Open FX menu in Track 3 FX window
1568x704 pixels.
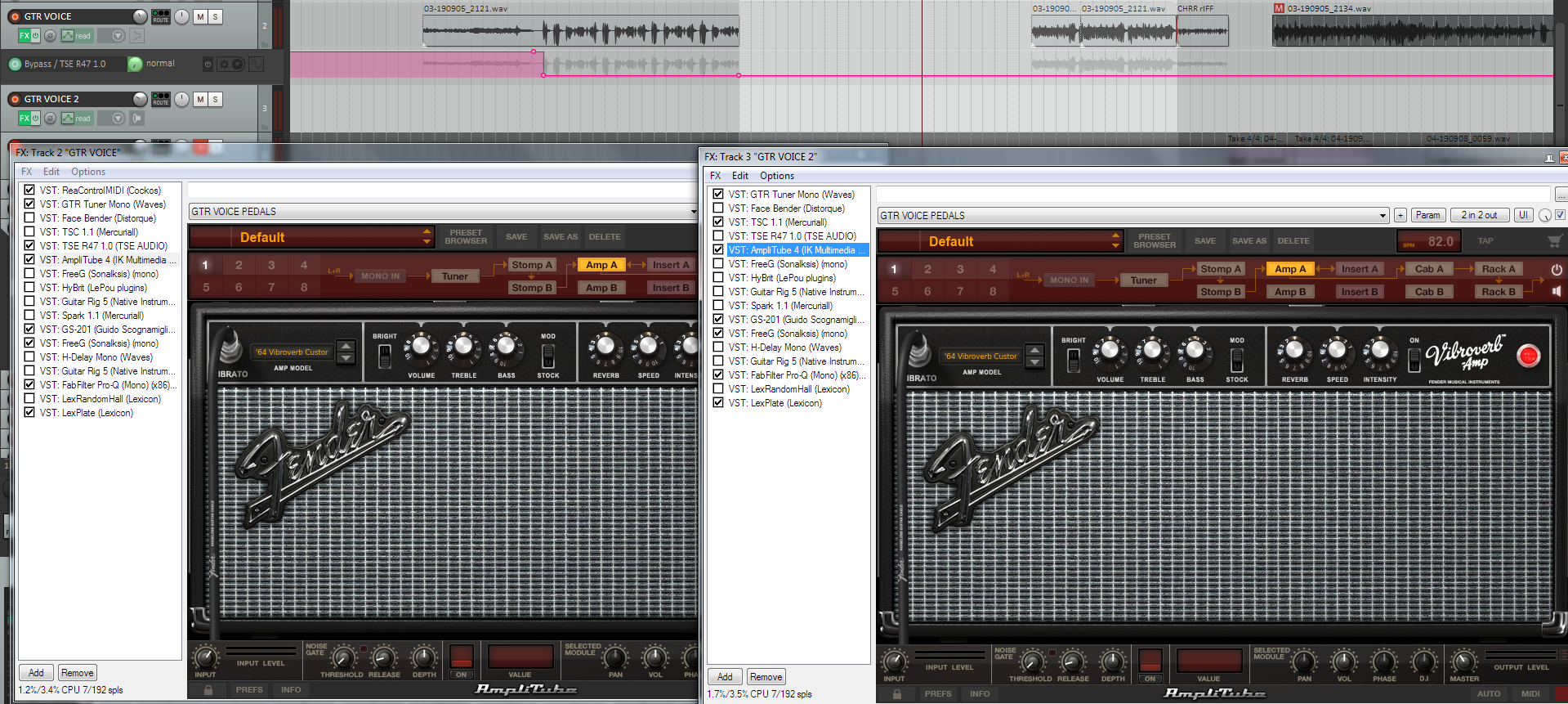716,176
